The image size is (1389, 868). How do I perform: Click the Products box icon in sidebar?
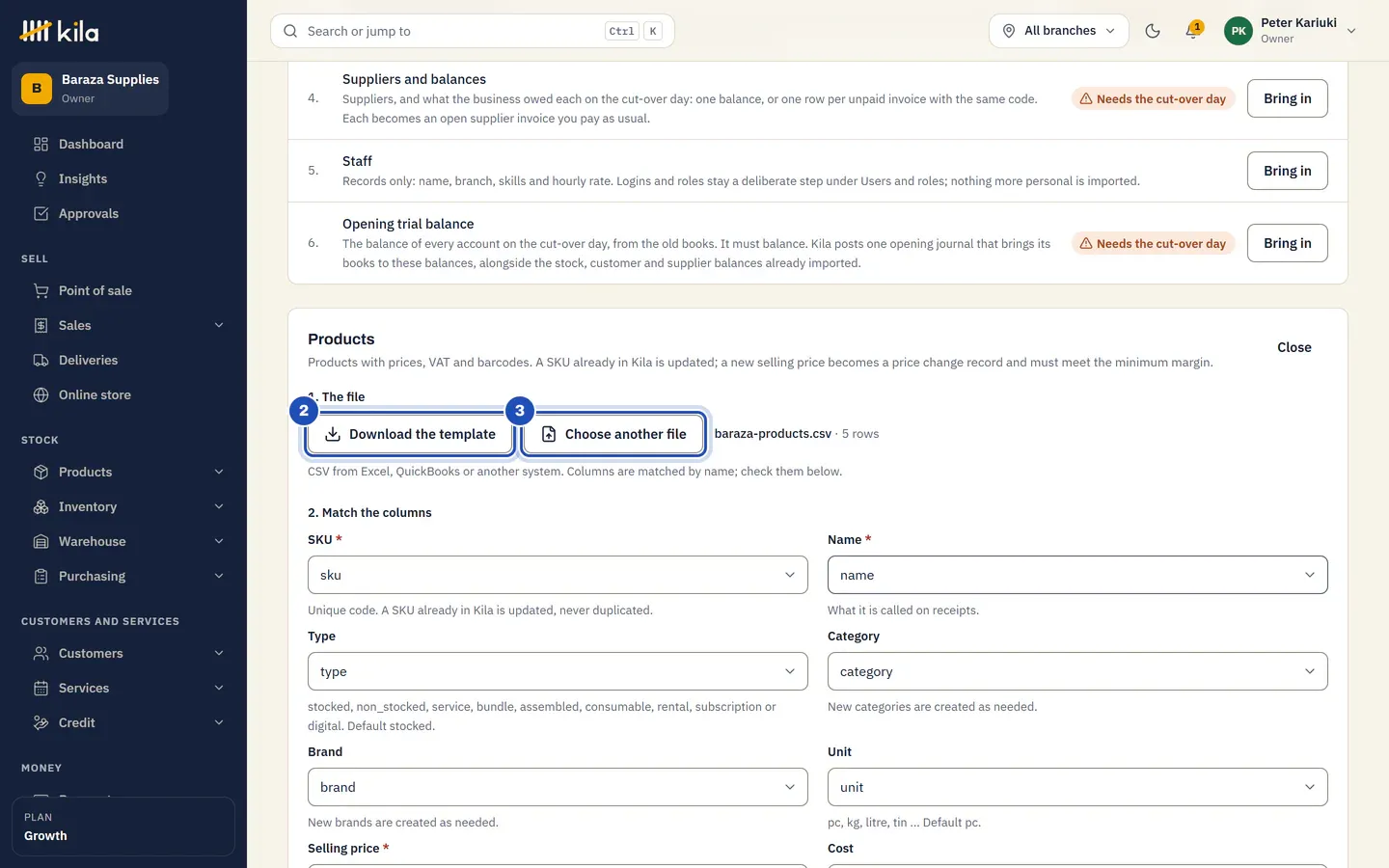tap(41, 472)
